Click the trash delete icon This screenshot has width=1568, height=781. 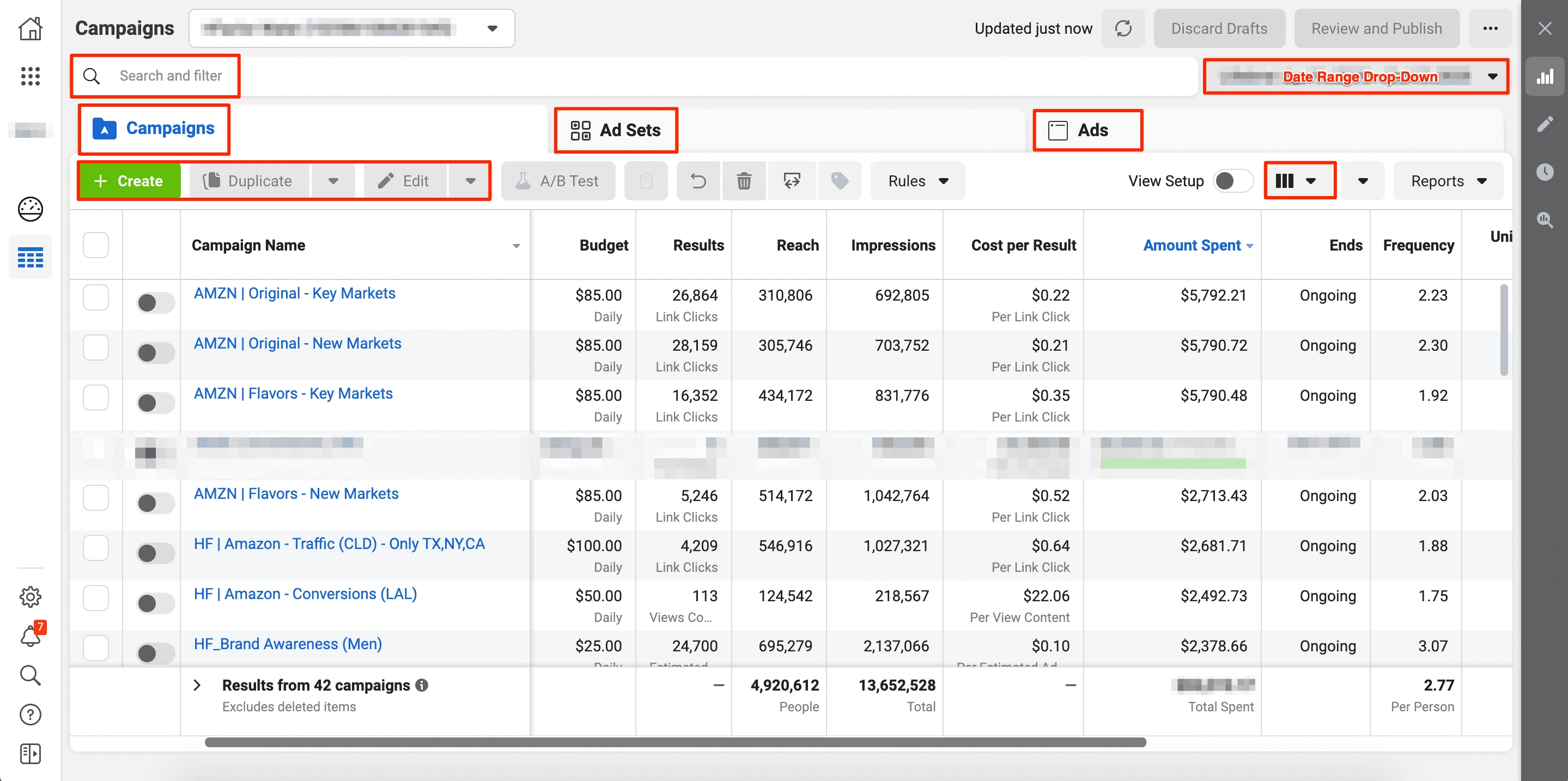click(744, 181)
